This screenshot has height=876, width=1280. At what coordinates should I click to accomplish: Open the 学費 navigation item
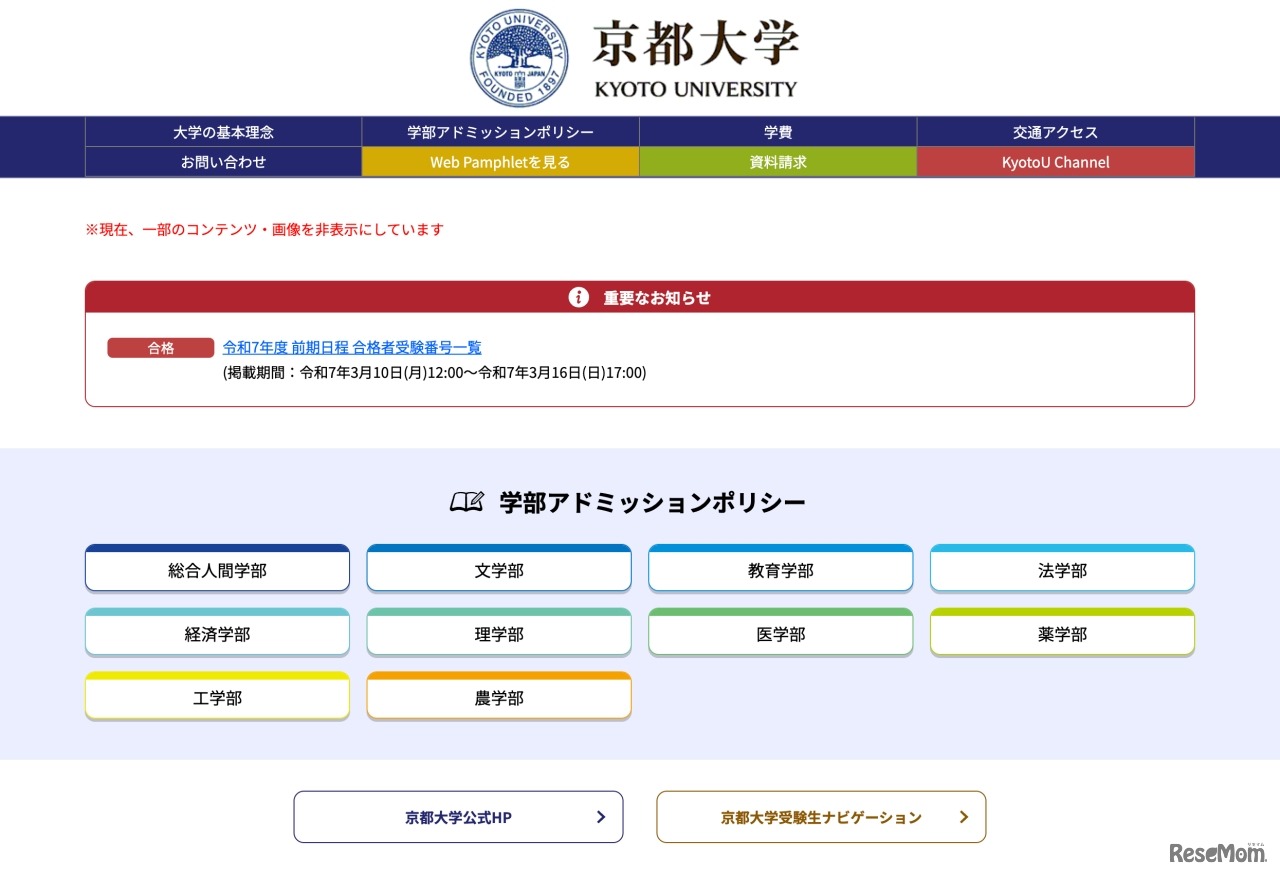coord(777,131)
